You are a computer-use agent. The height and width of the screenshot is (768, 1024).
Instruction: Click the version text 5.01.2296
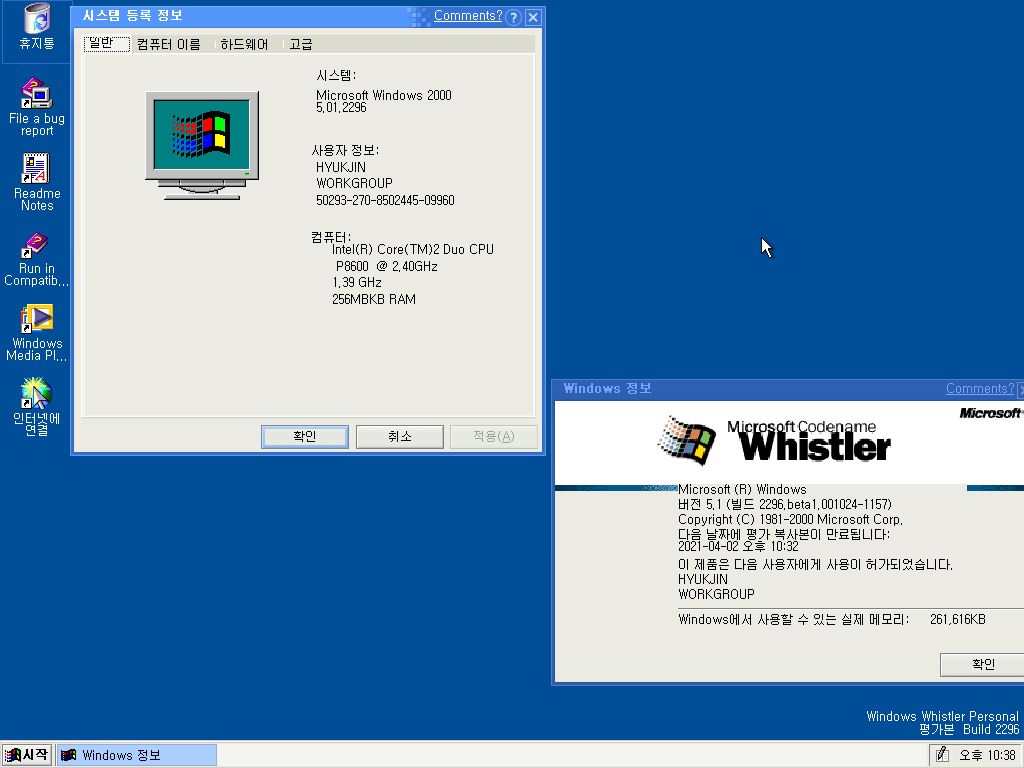pos(341,108)
